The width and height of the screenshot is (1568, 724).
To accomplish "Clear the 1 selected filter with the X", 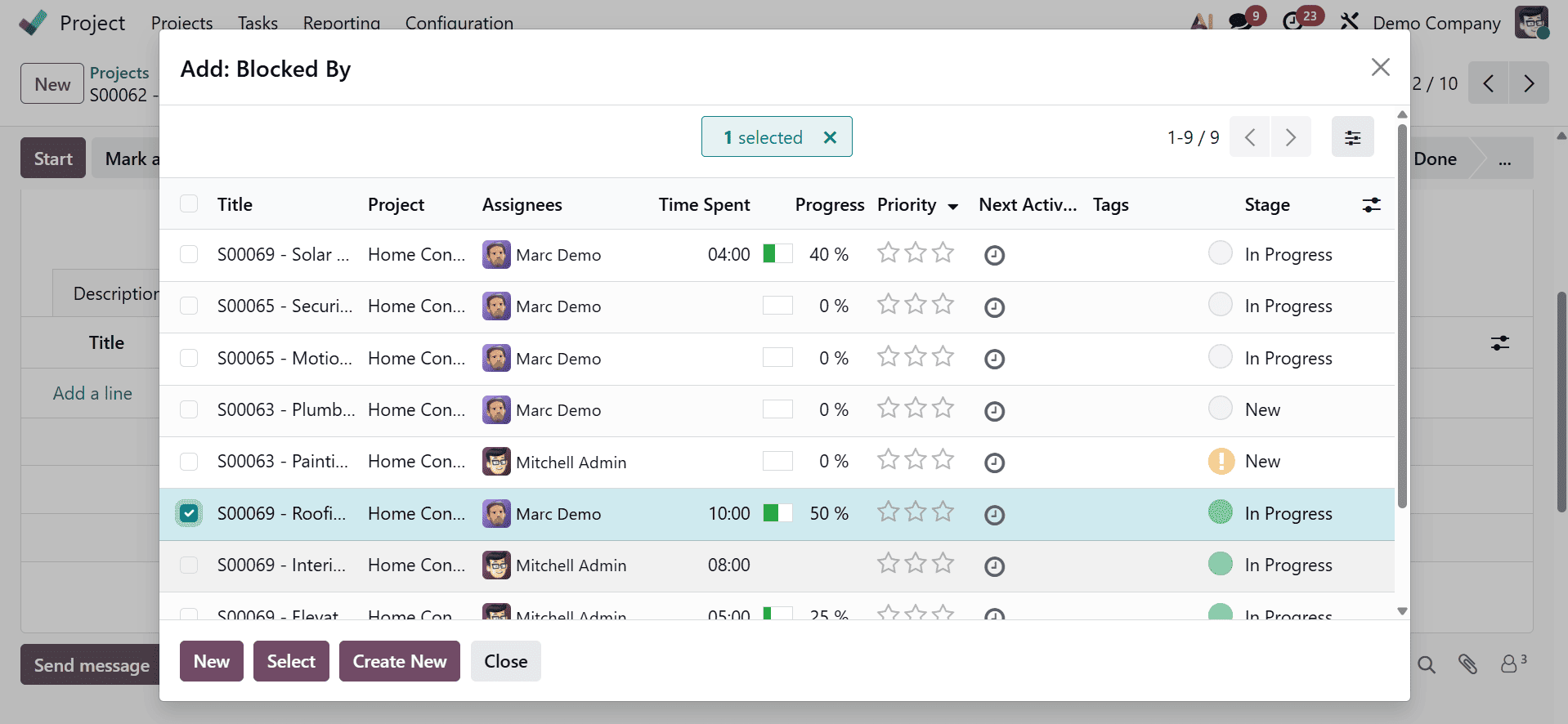I will coord(830,137).
